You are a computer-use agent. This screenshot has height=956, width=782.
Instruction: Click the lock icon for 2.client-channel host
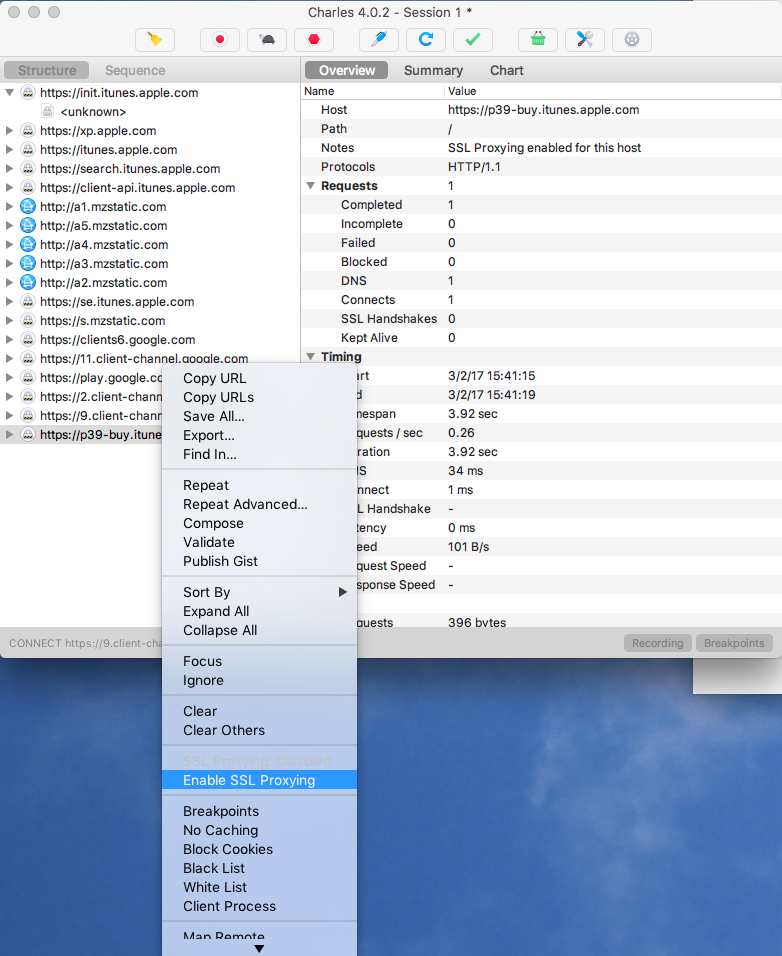click(28, 396)
